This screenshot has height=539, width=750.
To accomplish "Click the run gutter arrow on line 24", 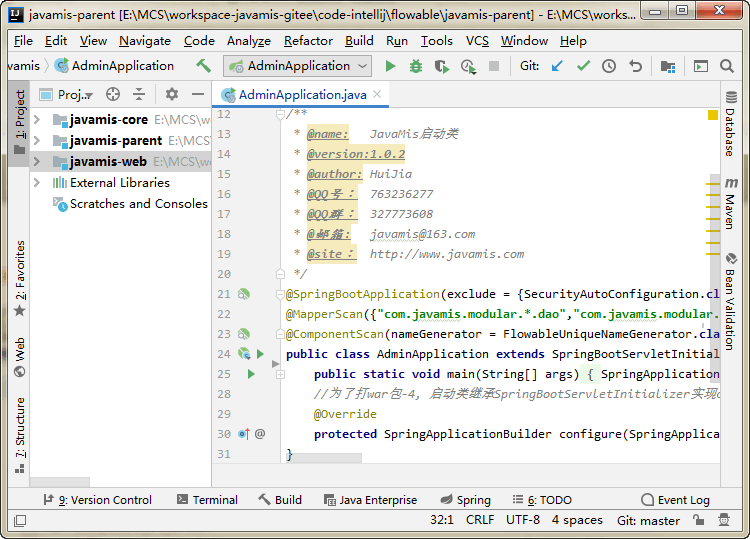I will (260, 354).
